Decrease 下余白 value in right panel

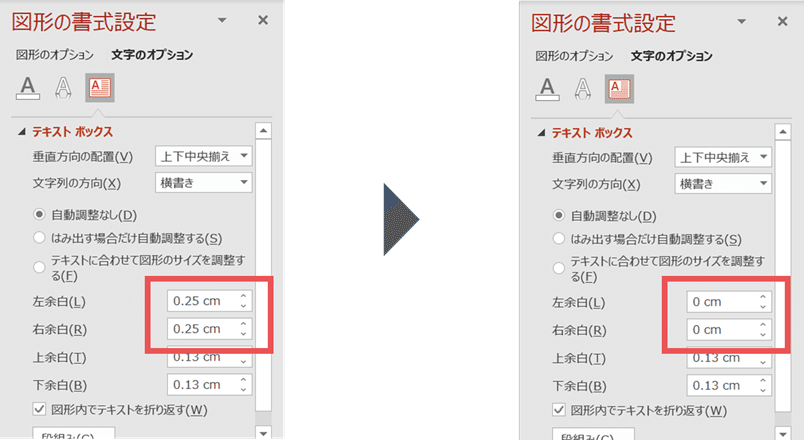point(763,391)
